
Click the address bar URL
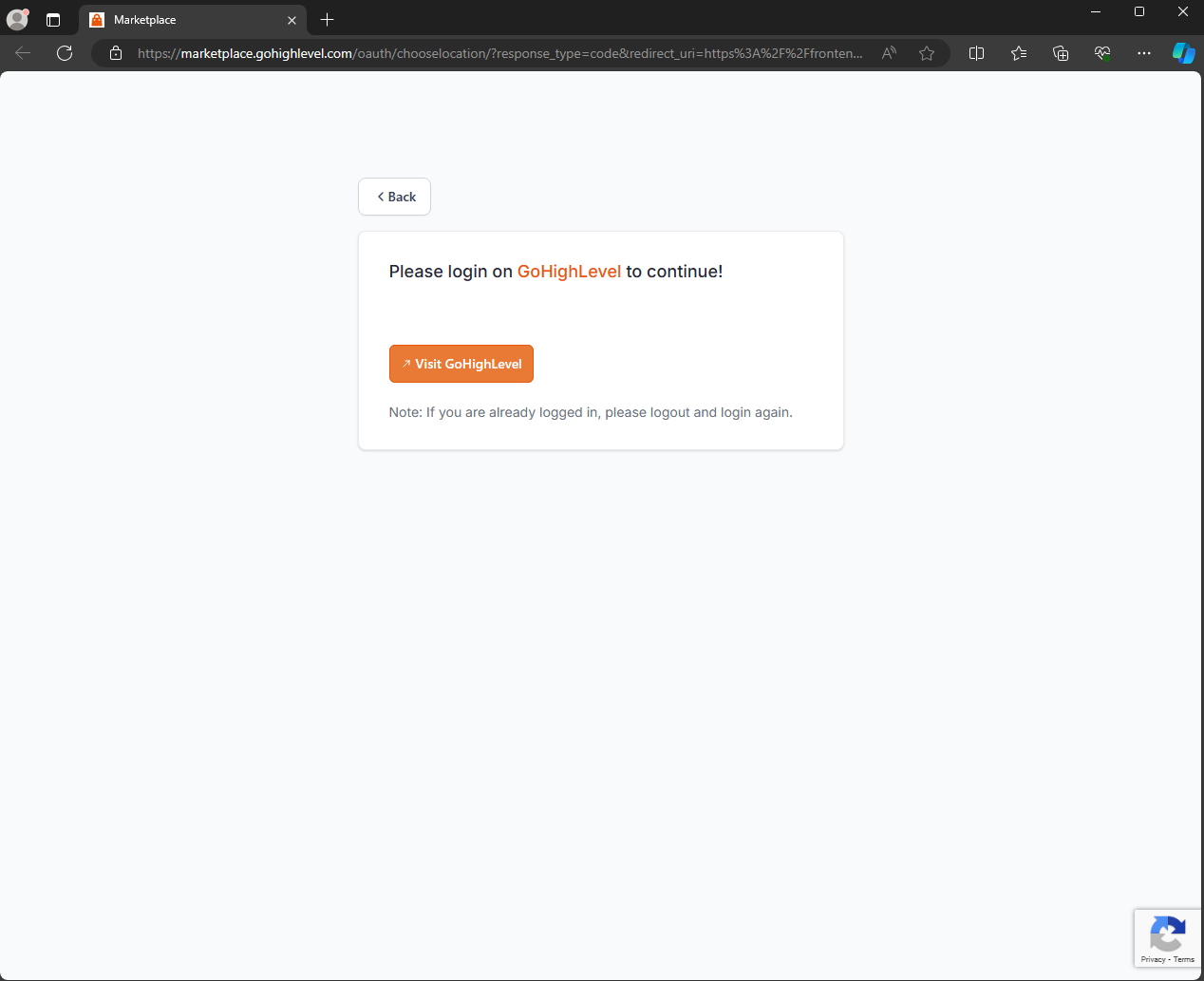click(500, 53)
